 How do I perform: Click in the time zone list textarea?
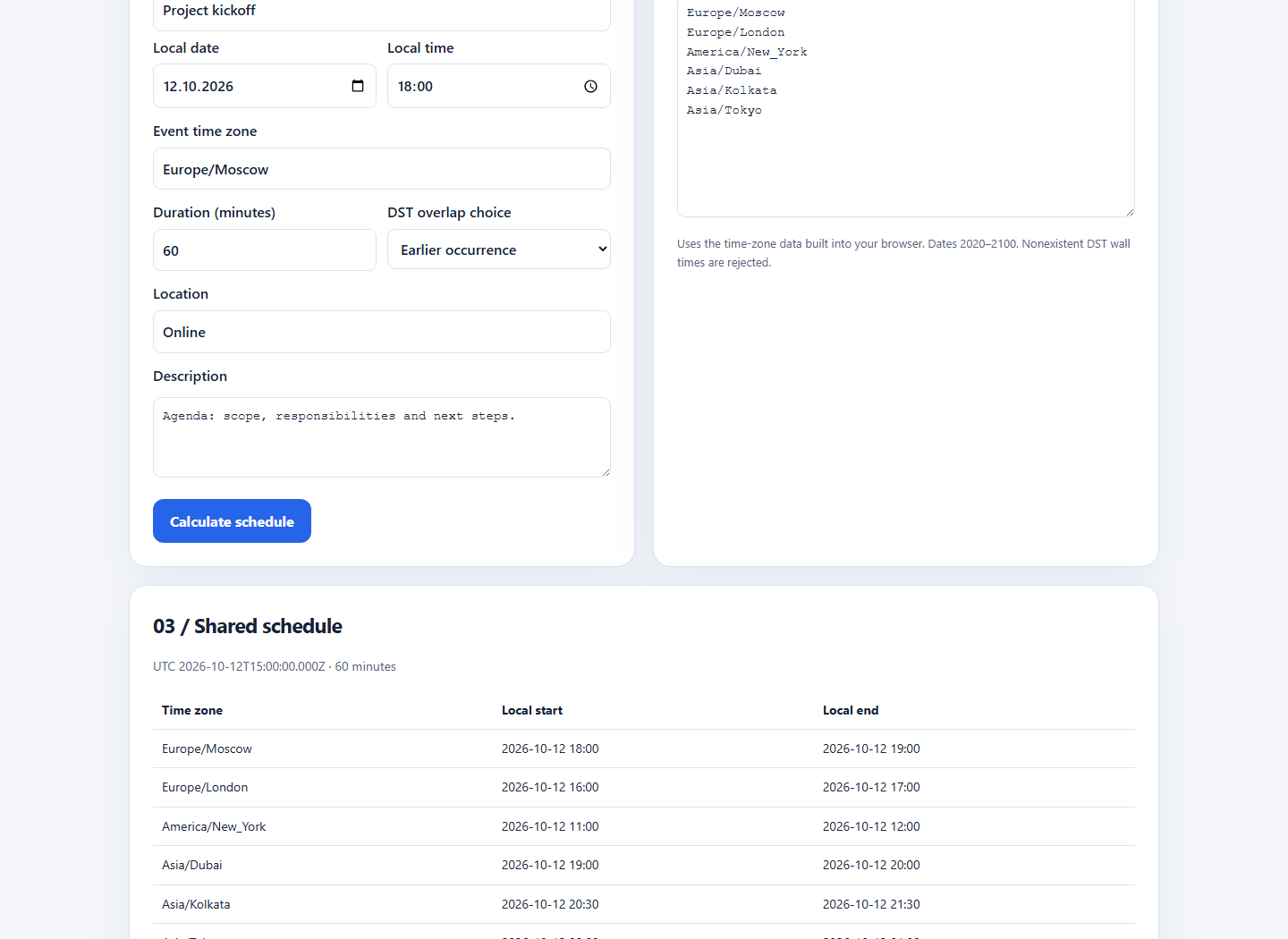[x=906, y=107]
